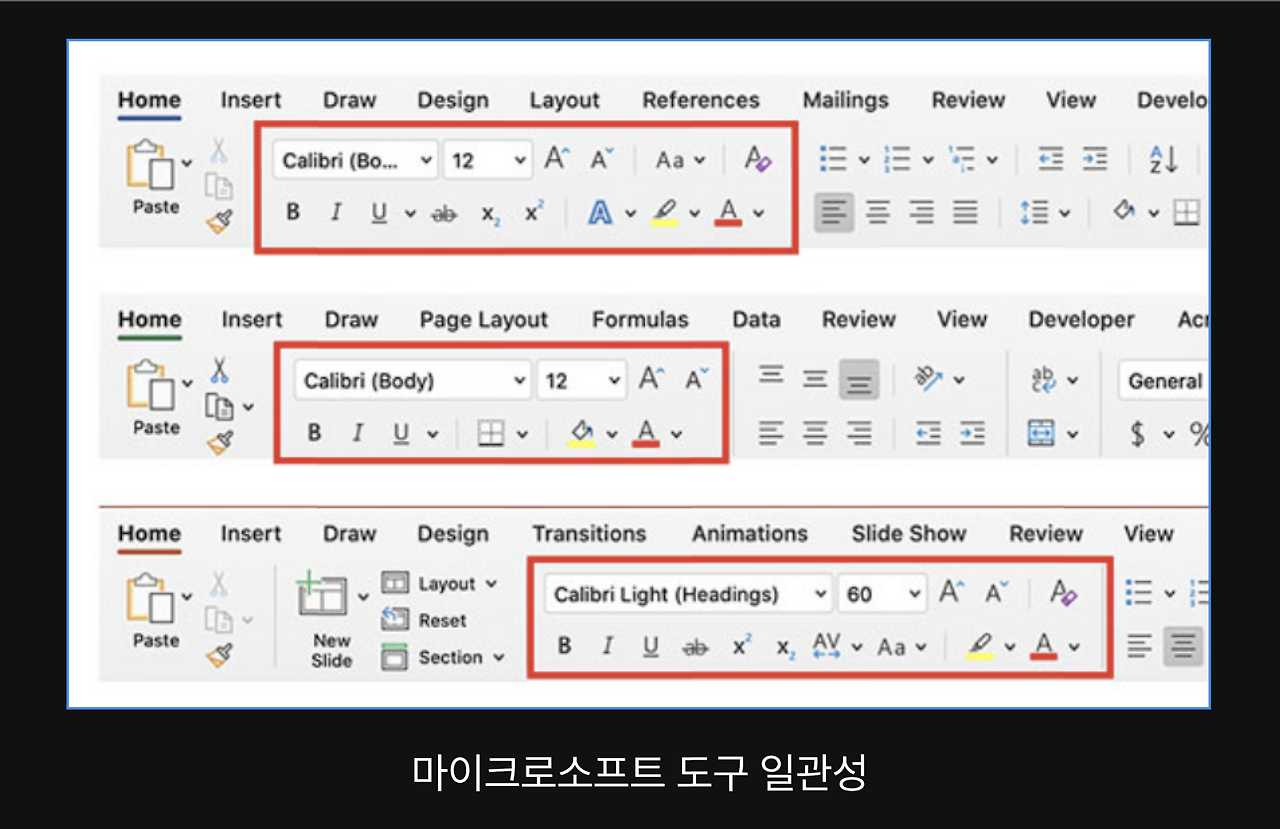Toggle Underline formatting in PowerPoint ribbon
The image size is (1280, 829).
point(650,646)
